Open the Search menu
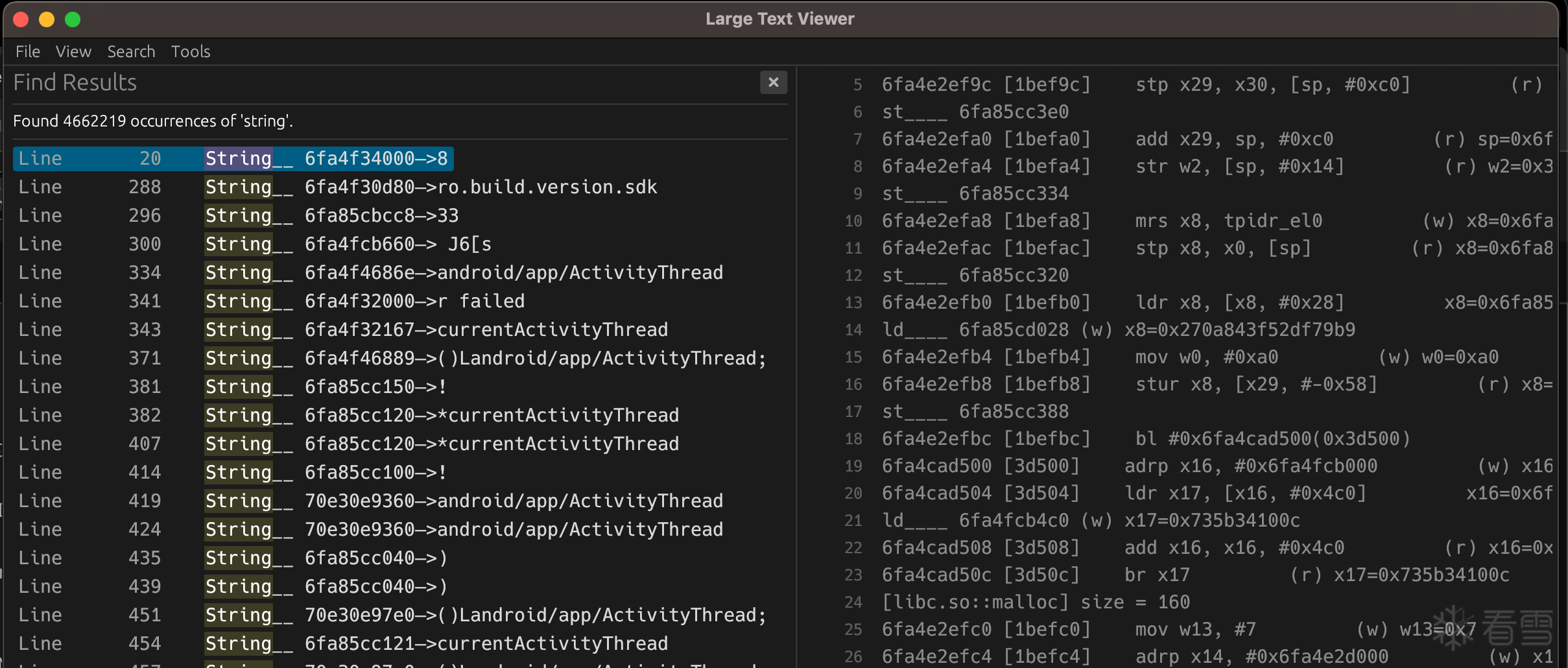1568x668 pixels. 131,51
